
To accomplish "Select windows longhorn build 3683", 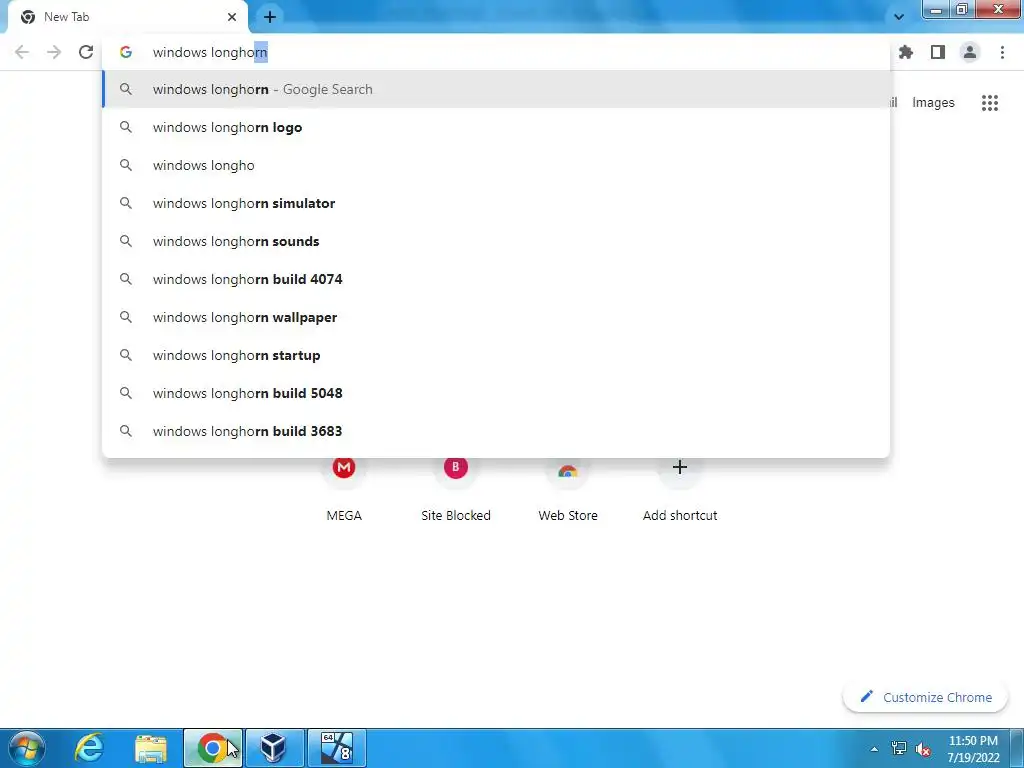I will tap(496, 431).
